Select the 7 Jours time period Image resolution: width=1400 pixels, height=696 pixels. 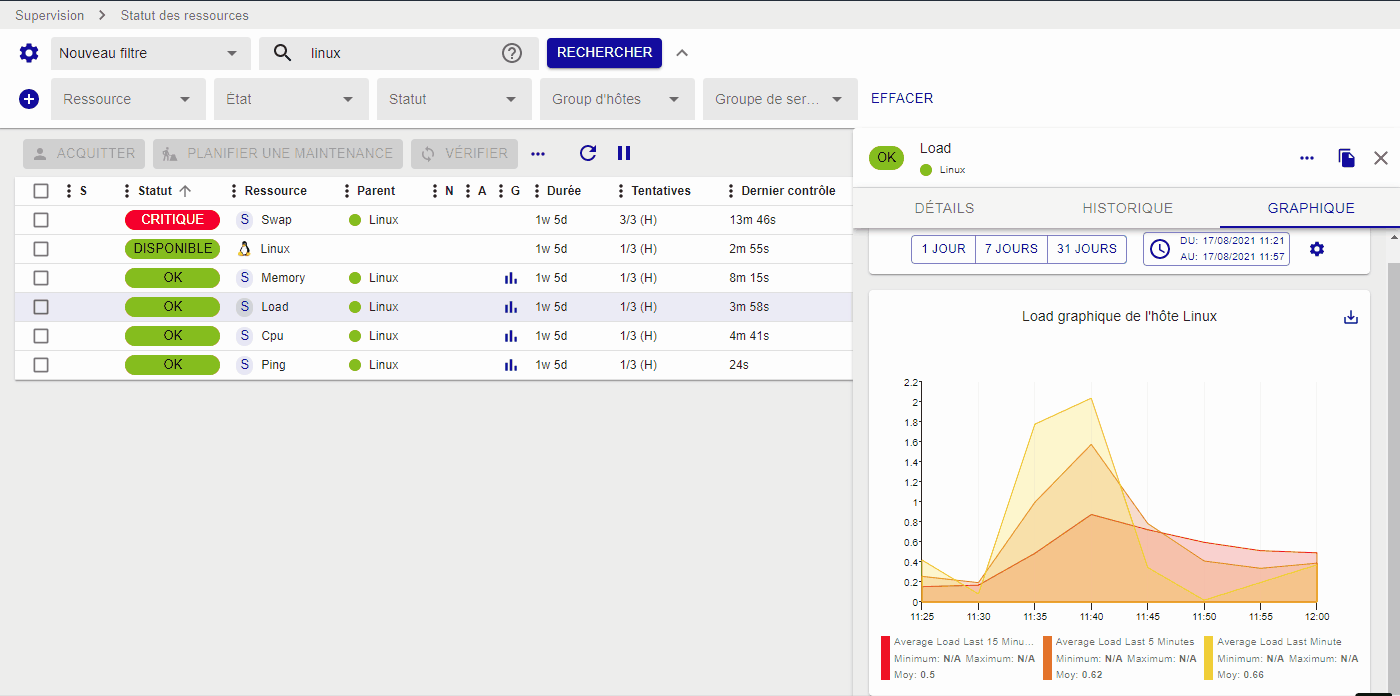tap(1011, 249)
